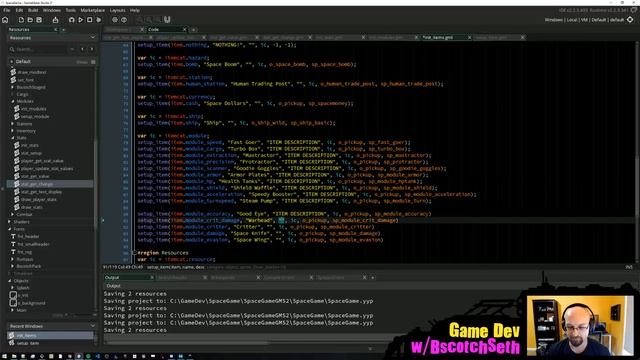Open the setup_module script
The width and height of the screenshot is (640, 360).
coord(35,117)
